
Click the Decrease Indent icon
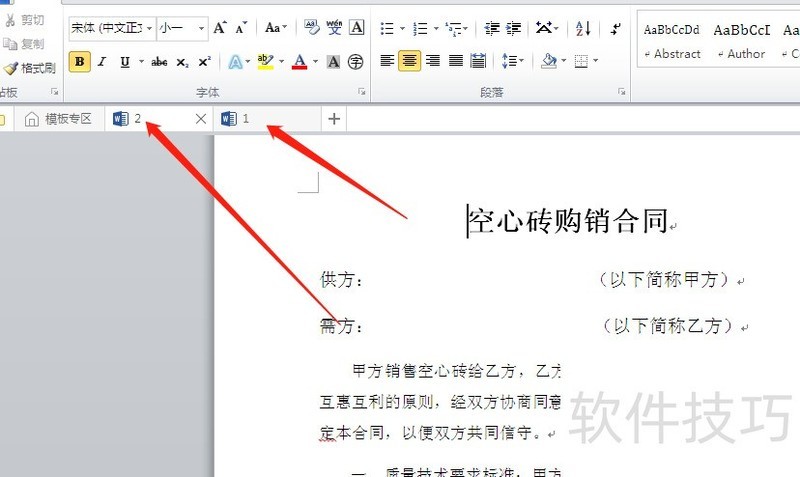tap(492, 29)
